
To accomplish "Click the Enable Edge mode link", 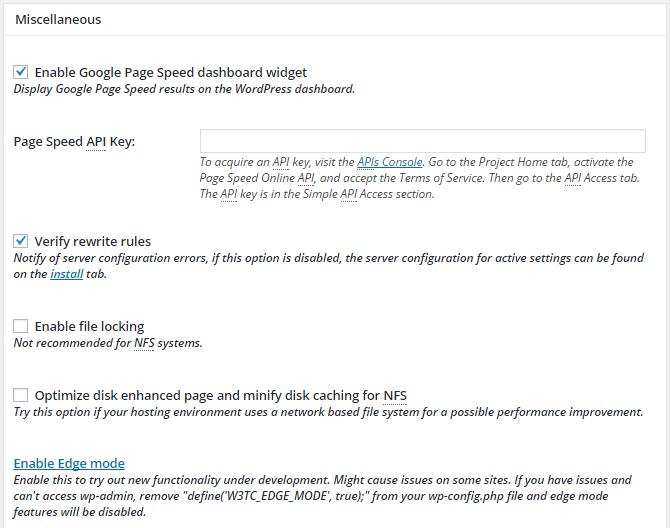I will (x=69, y=463).
